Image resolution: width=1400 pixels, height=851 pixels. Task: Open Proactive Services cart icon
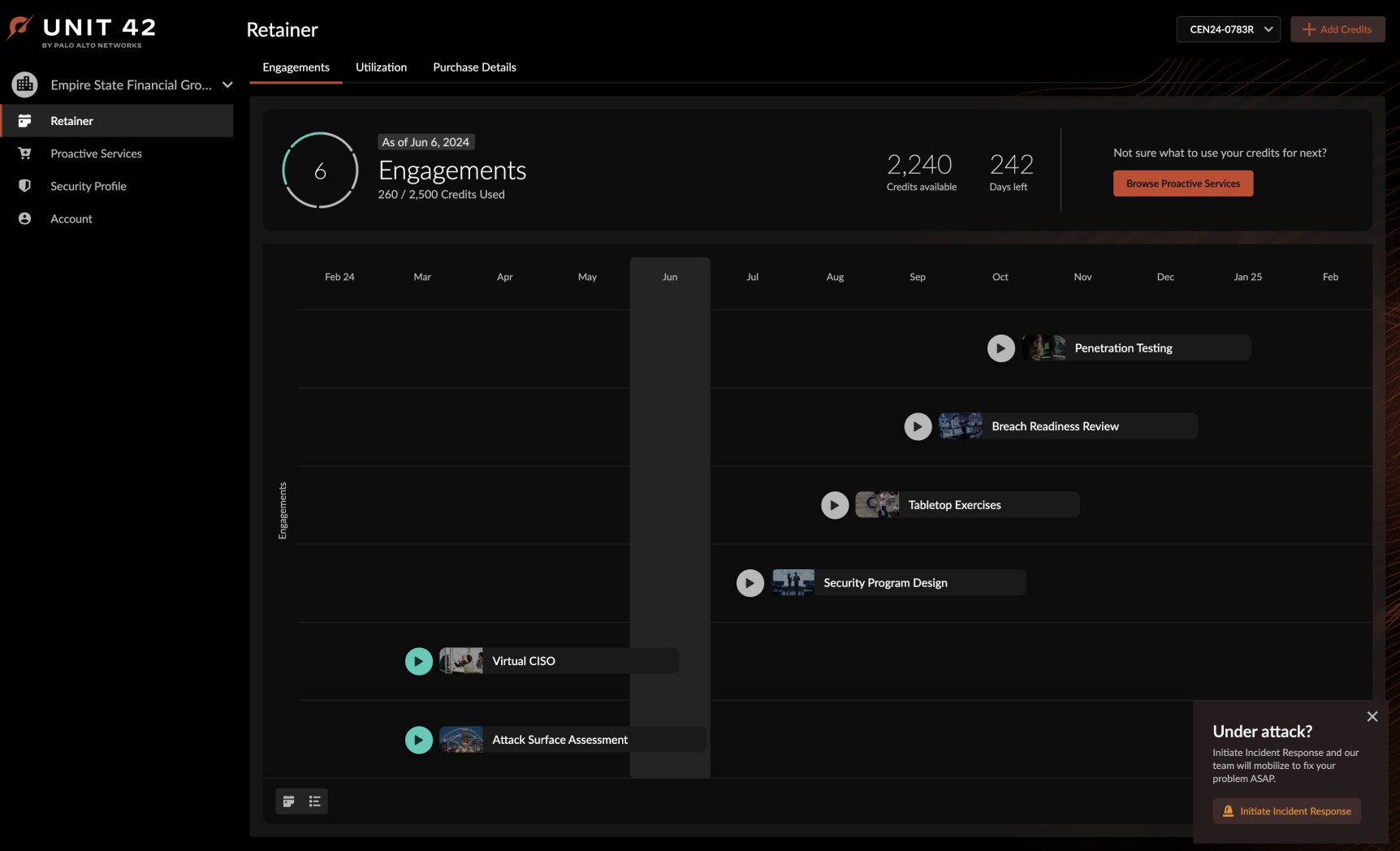pyautogui.click(x=24, y=153)
